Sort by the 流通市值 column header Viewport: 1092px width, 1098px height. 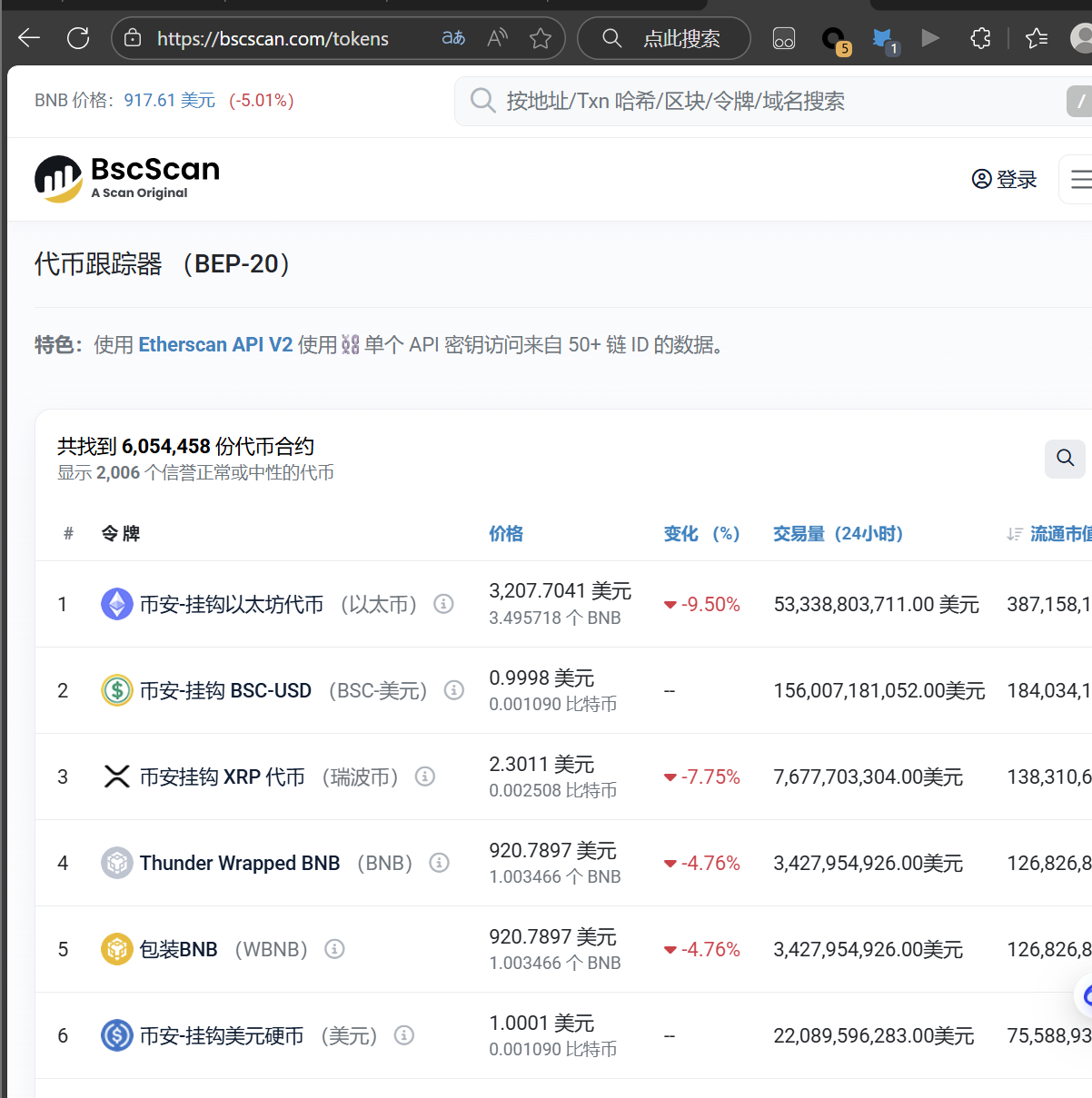point(1059,534)
